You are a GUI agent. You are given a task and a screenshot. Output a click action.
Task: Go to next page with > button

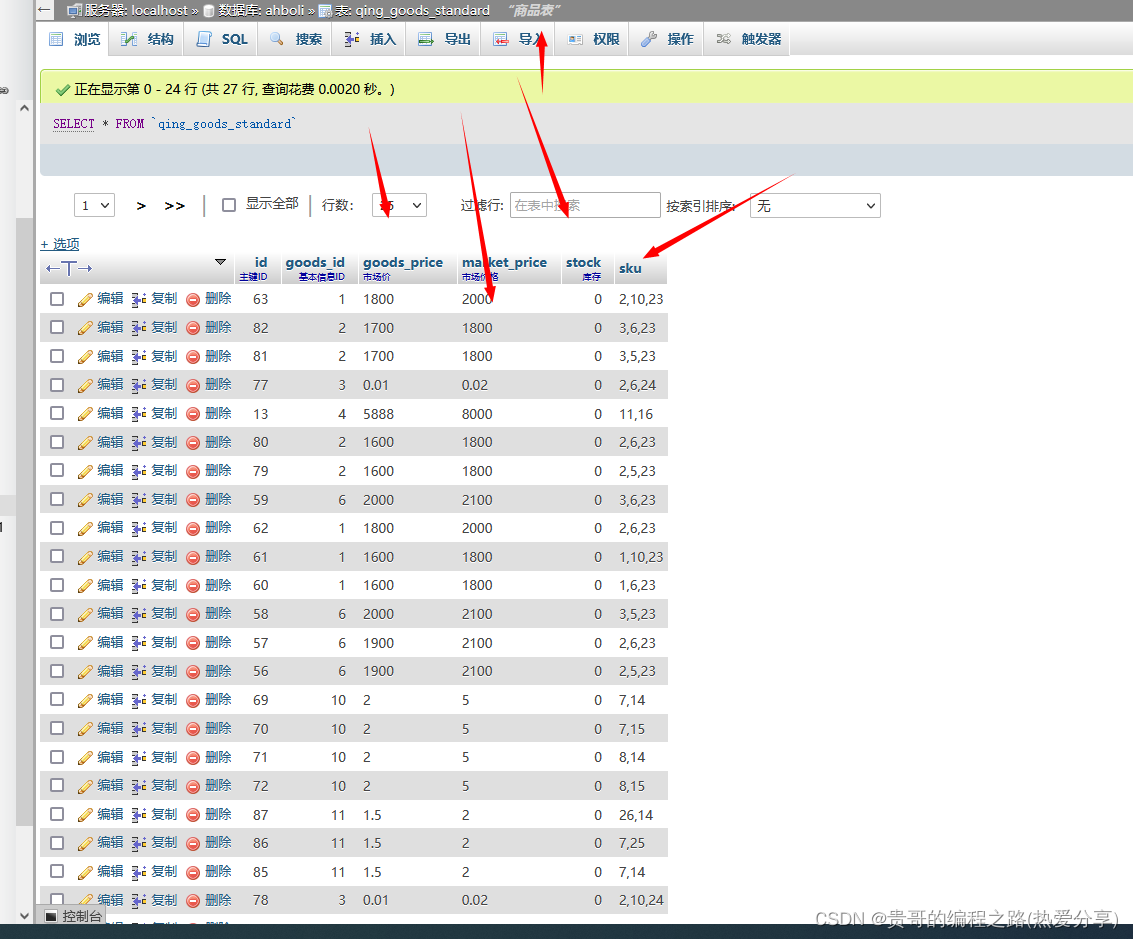tap(141, 206)
